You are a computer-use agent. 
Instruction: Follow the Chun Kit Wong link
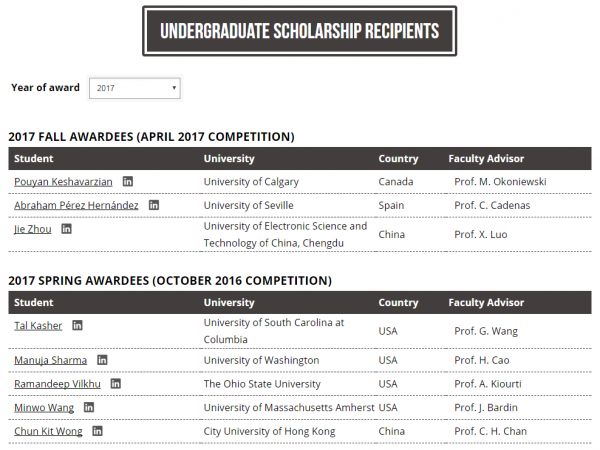pyautogui.click(x=48, y=431)
